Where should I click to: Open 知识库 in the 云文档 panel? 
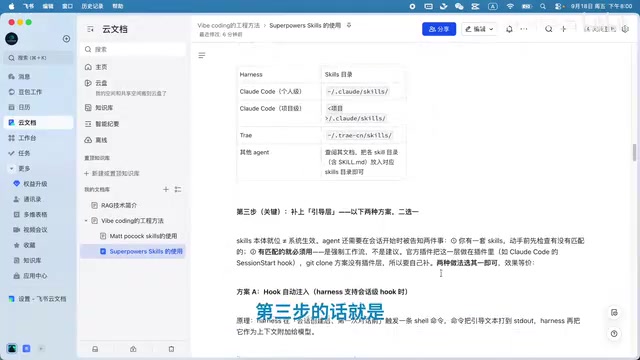tap(99, 108)
